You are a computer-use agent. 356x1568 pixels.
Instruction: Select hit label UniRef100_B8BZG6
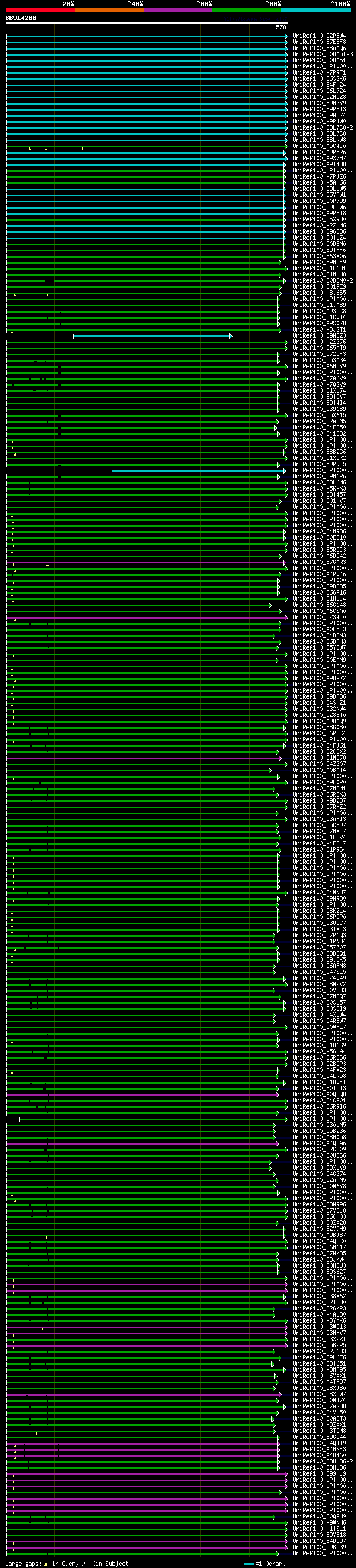319,452
